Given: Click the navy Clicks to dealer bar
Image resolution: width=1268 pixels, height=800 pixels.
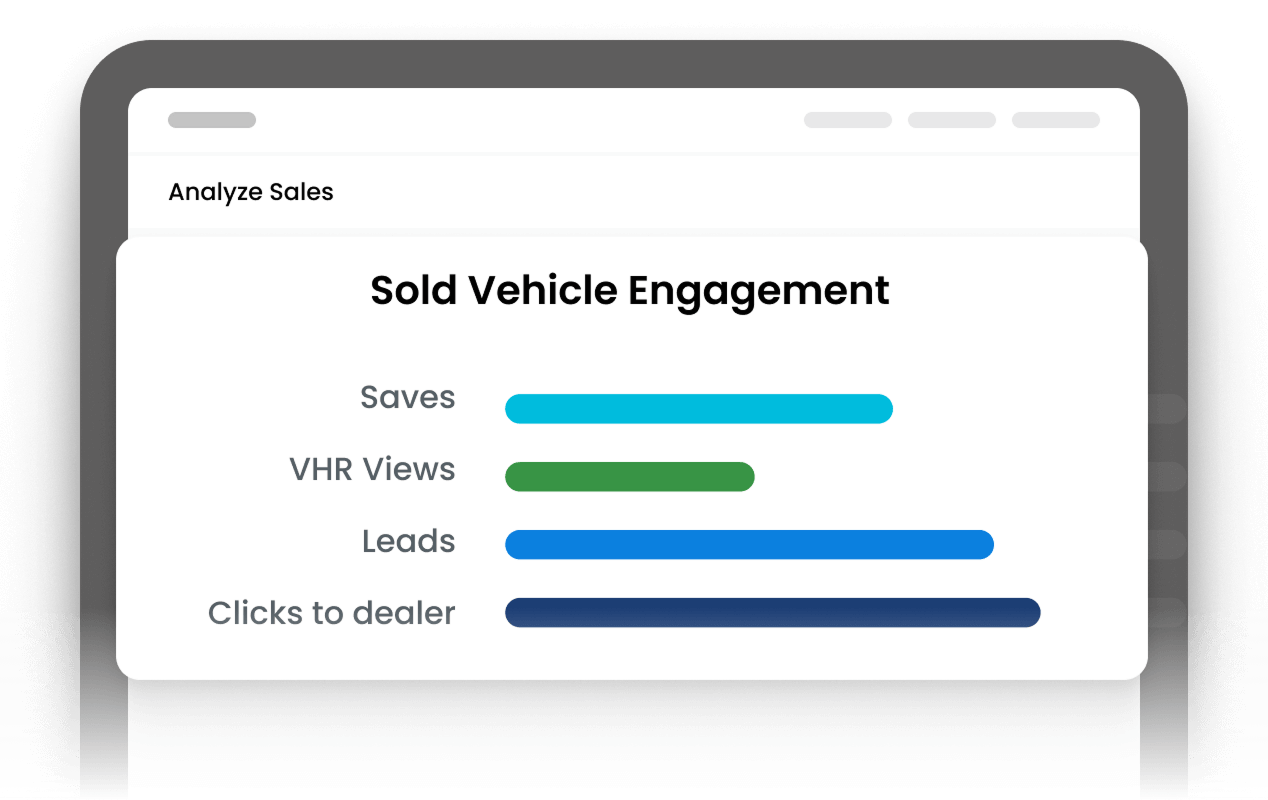Looking at the screenshot, I should coord(773,613).
